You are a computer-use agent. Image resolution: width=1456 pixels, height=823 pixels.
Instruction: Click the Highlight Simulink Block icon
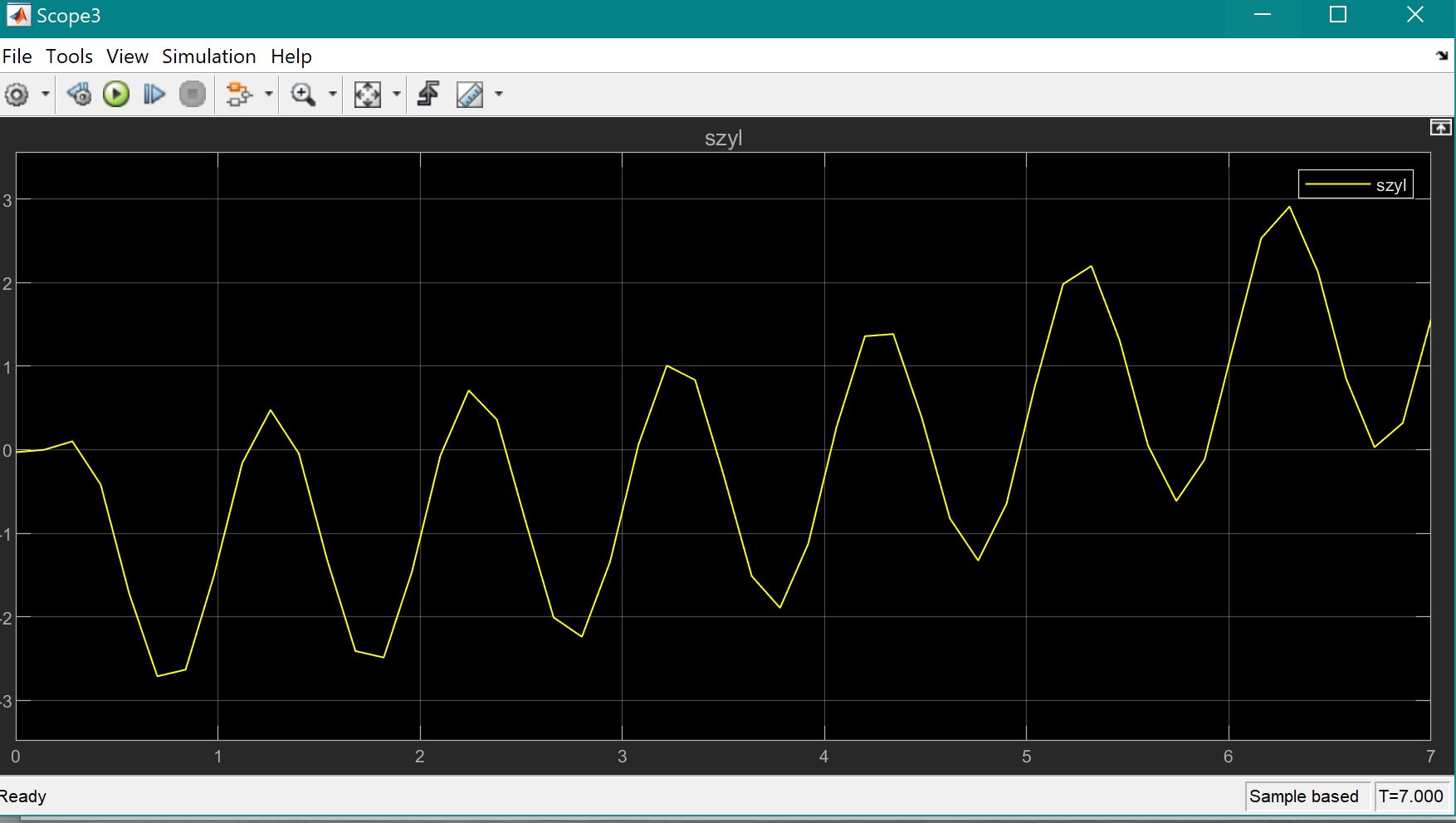pyautogui.click(x=238, y=95)
